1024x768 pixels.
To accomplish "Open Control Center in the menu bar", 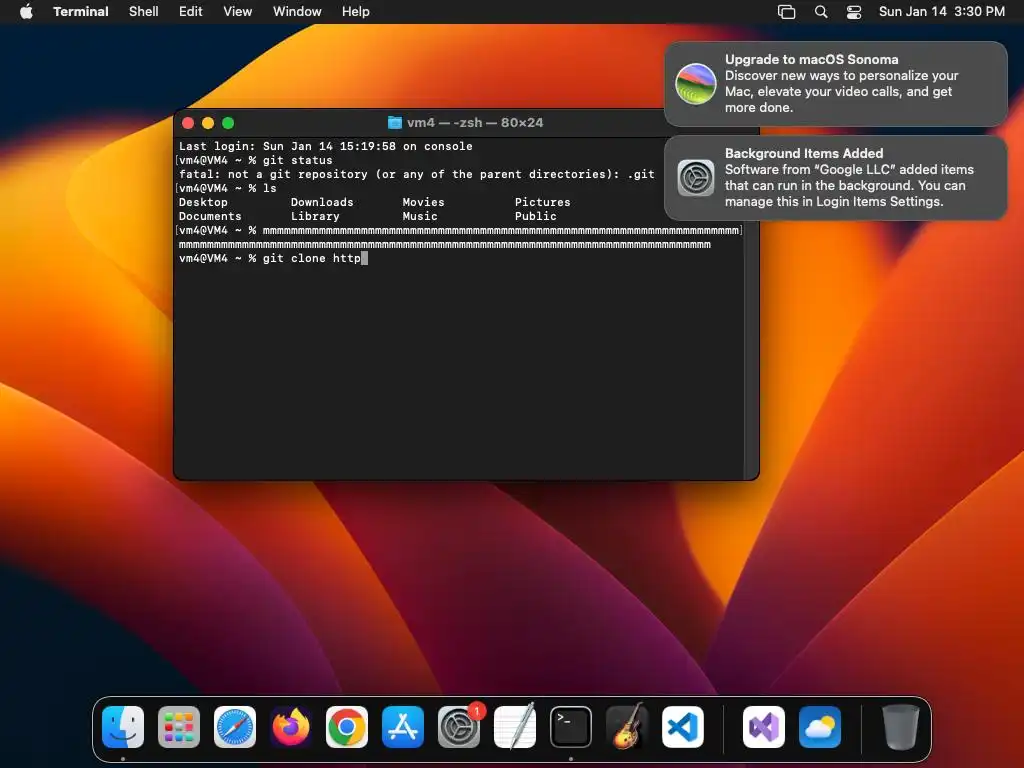I will 854,12.
